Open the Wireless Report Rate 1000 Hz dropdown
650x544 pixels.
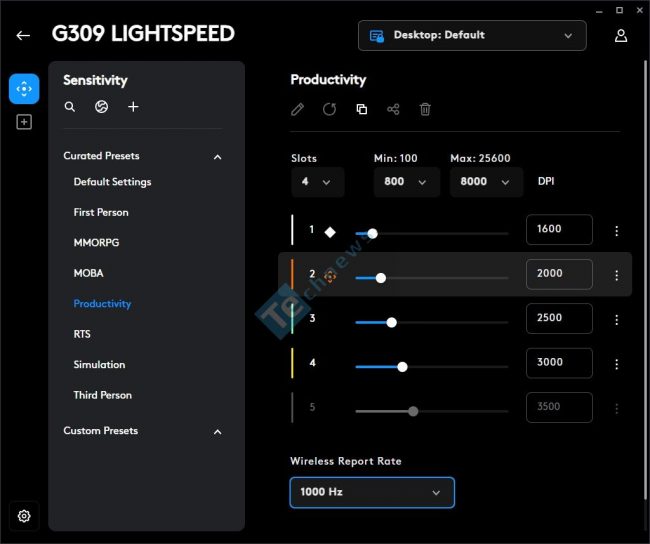372,492
